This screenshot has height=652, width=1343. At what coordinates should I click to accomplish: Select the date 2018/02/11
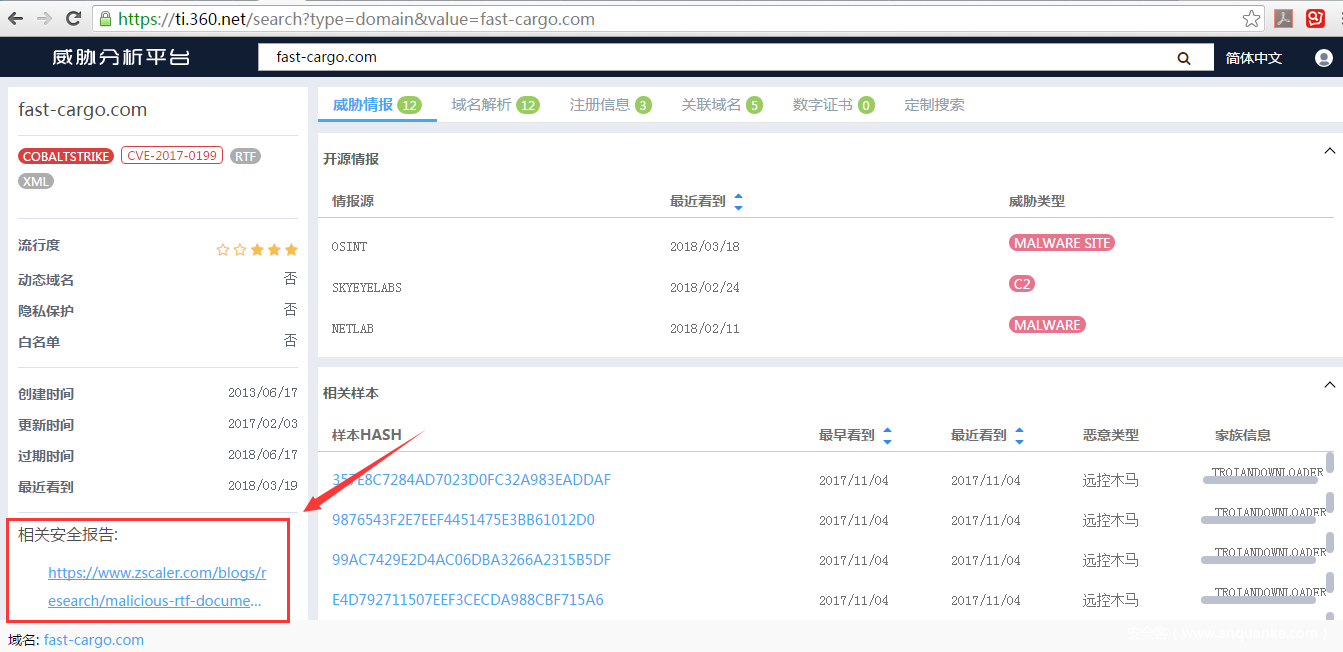pos(705,329)
